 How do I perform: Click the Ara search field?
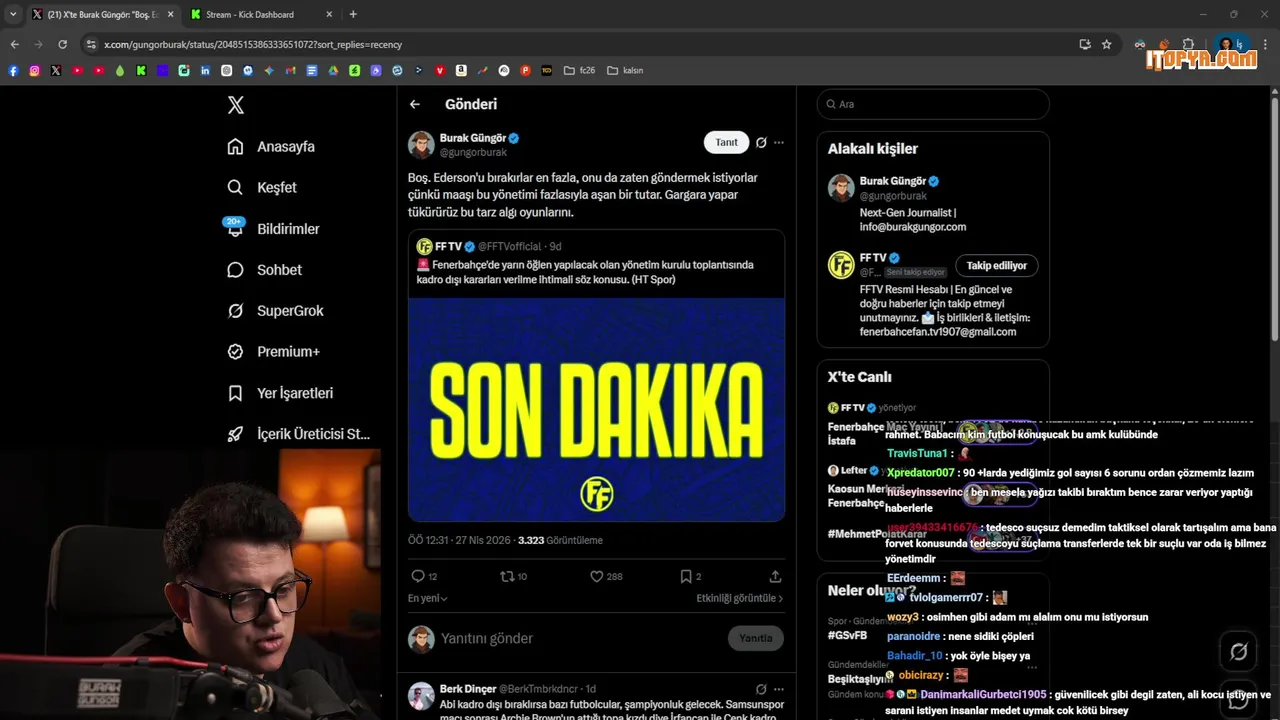point(933,104)
